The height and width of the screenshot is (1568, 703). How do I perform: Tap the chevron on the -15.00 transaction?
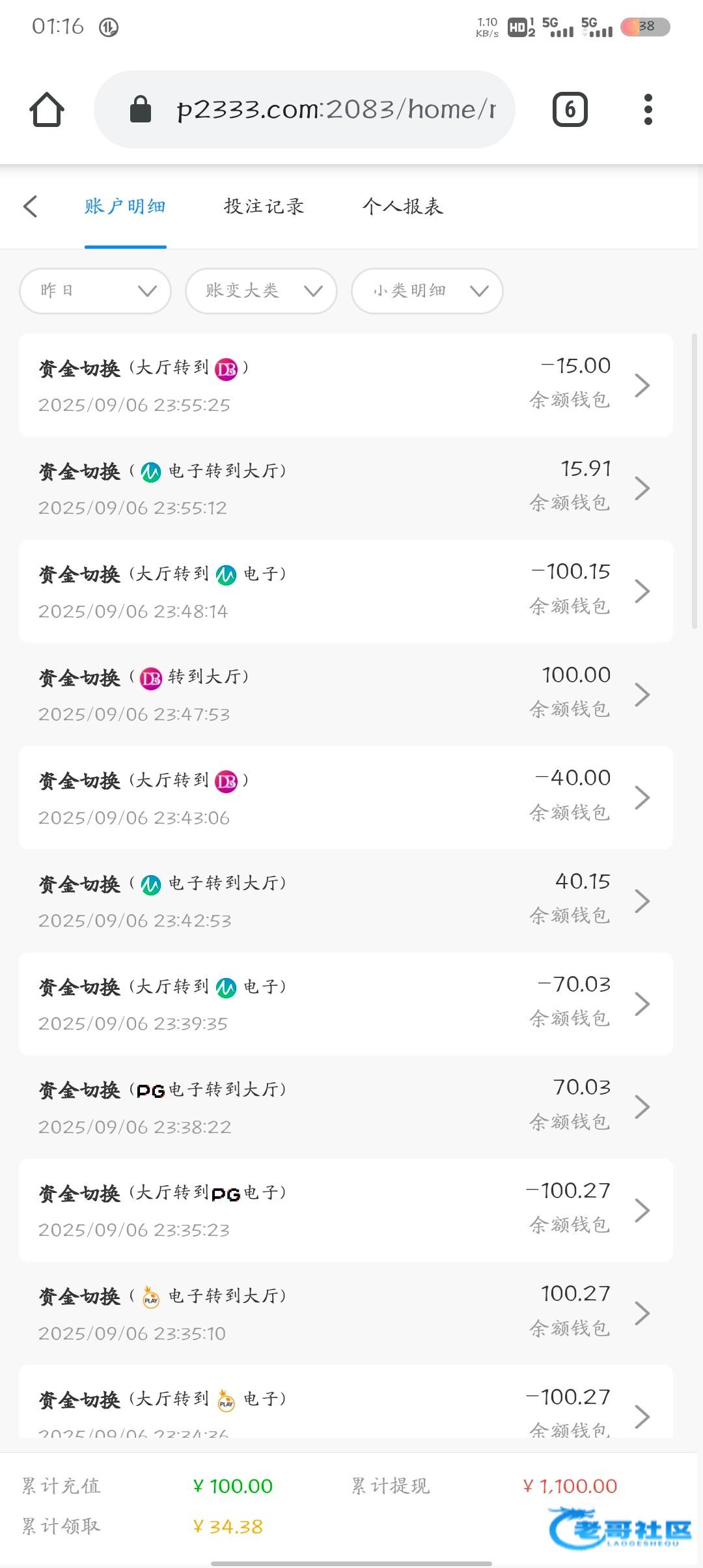click(x=642, y=385)
